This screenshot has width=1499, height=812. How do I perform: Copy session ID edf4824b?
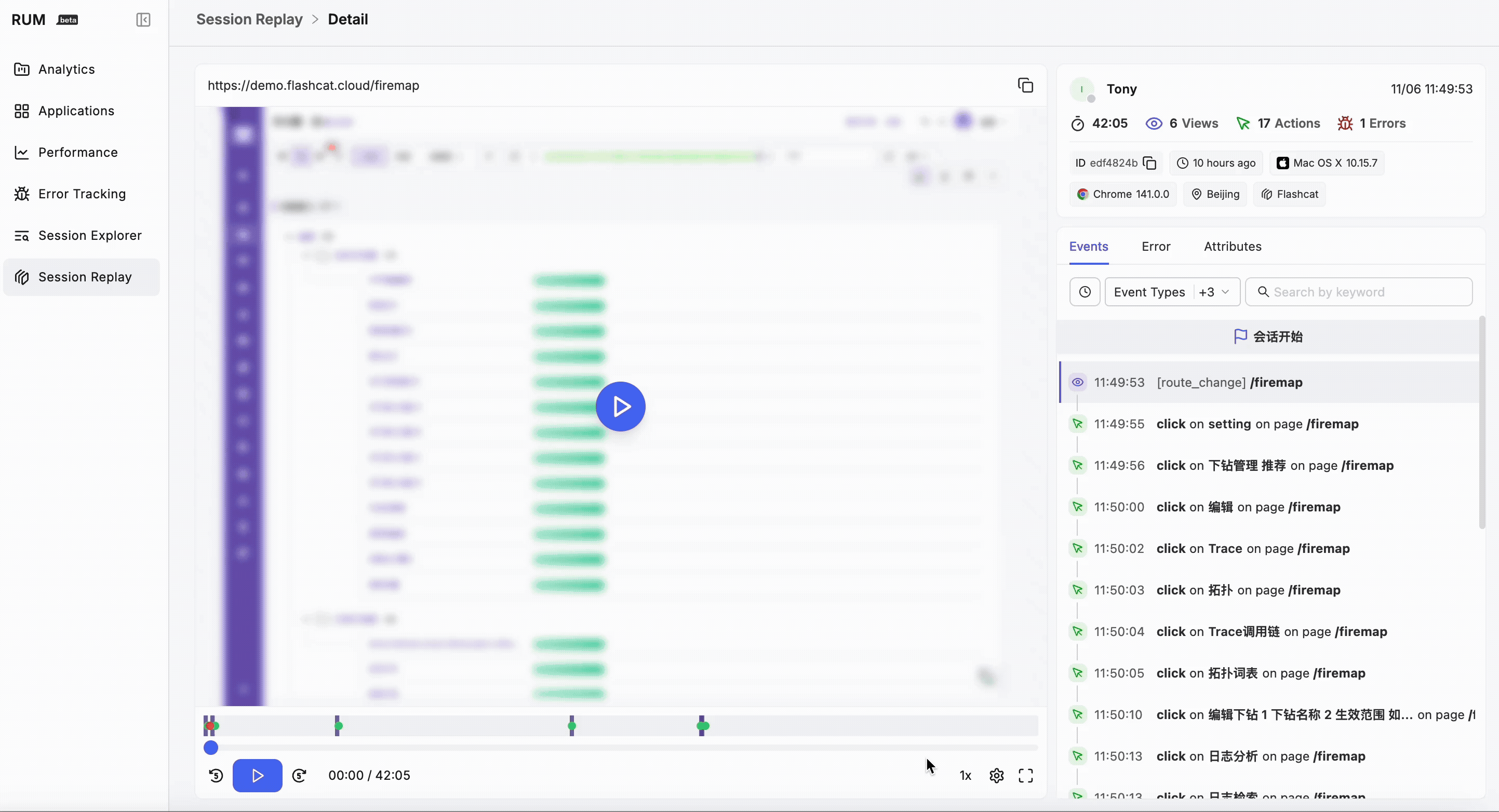(1150, 163)
